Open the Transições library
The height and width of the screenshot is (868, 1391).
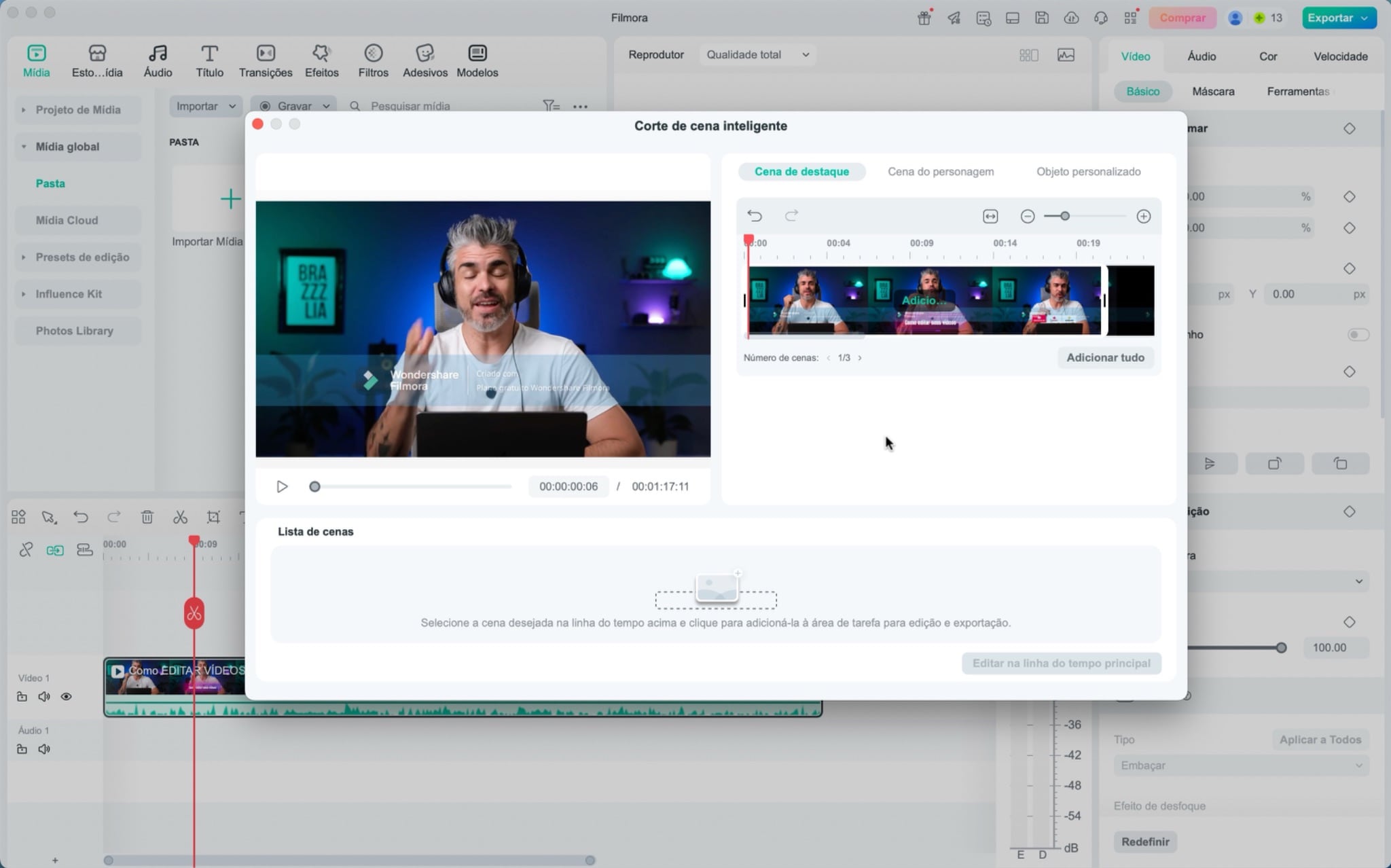tap(266, 53)
